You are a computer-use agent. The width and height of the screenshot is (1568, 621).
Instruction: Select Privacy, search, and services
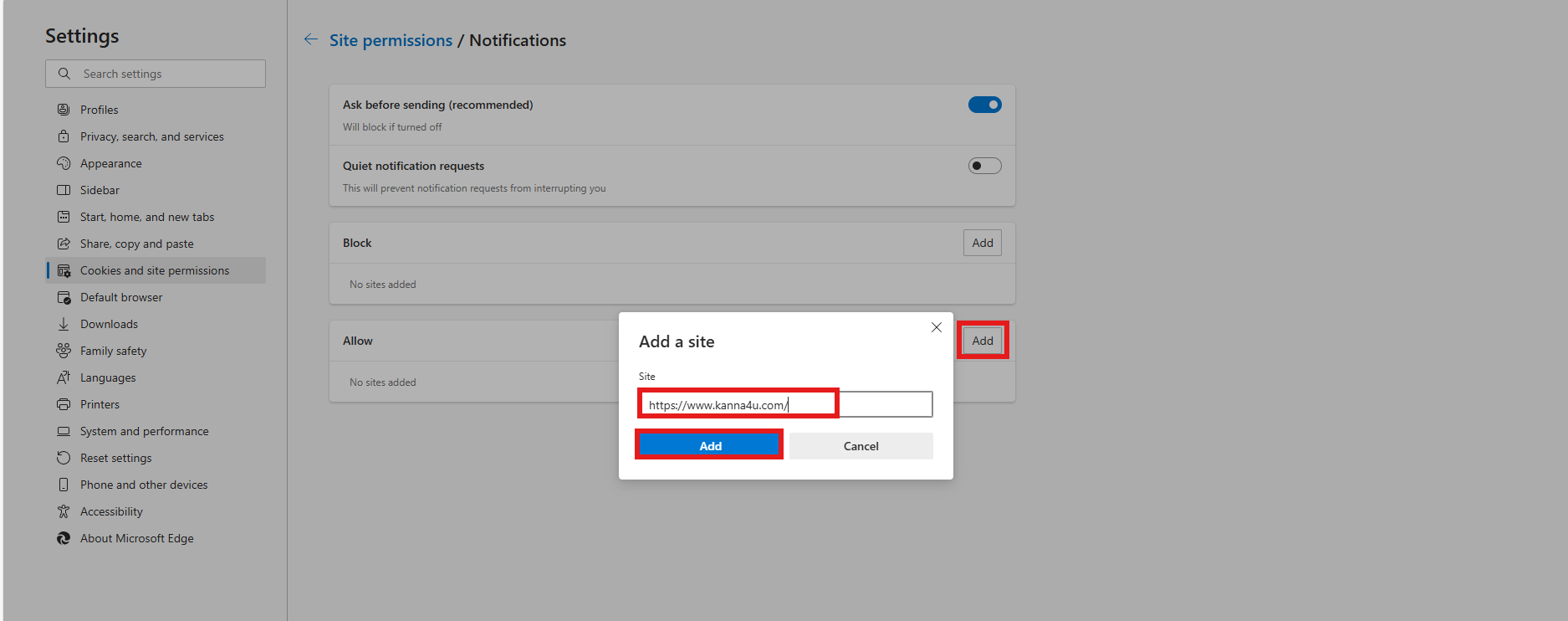point(151,136)
